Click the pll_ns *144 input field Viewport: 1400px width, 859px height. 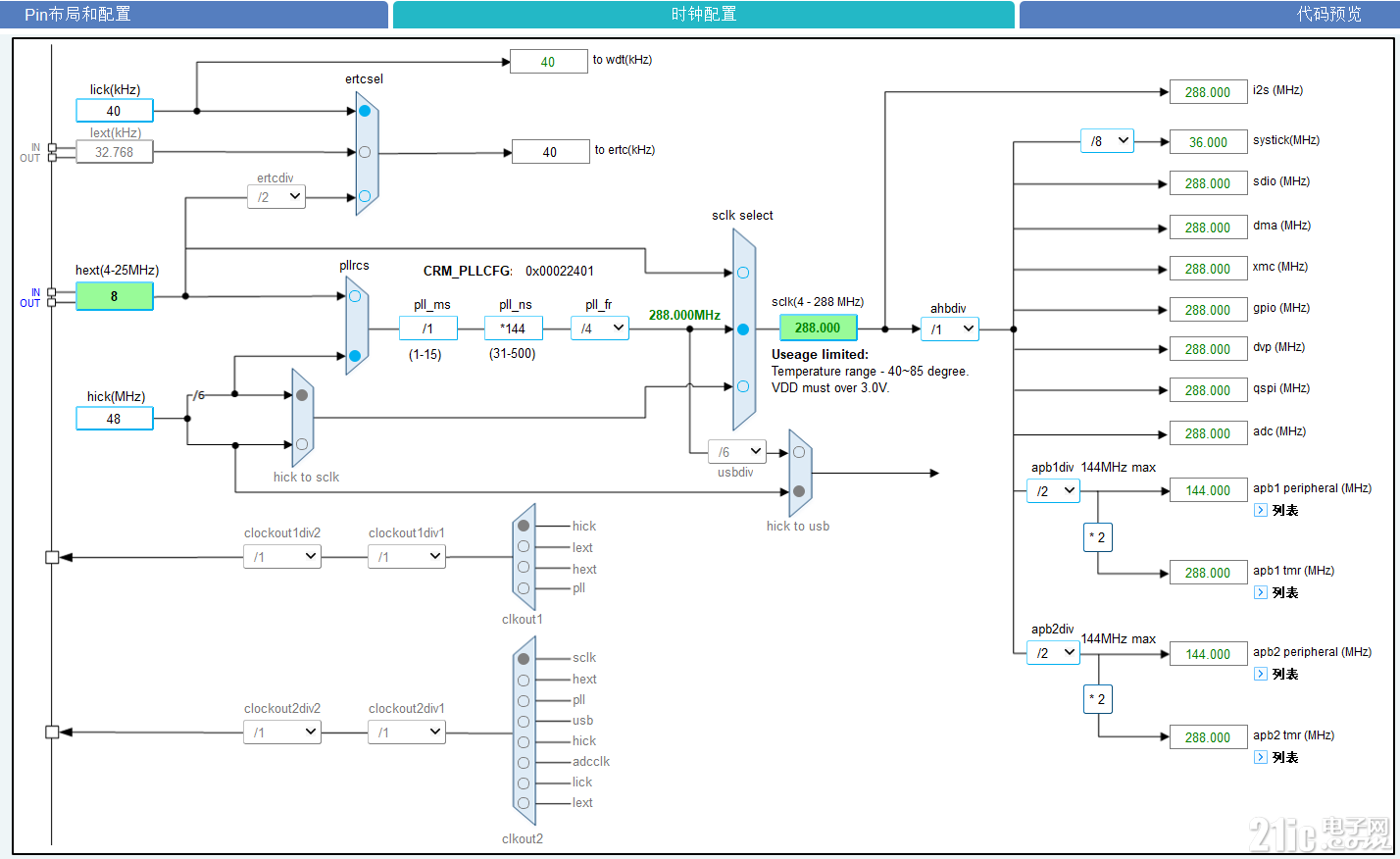[514, 328]
